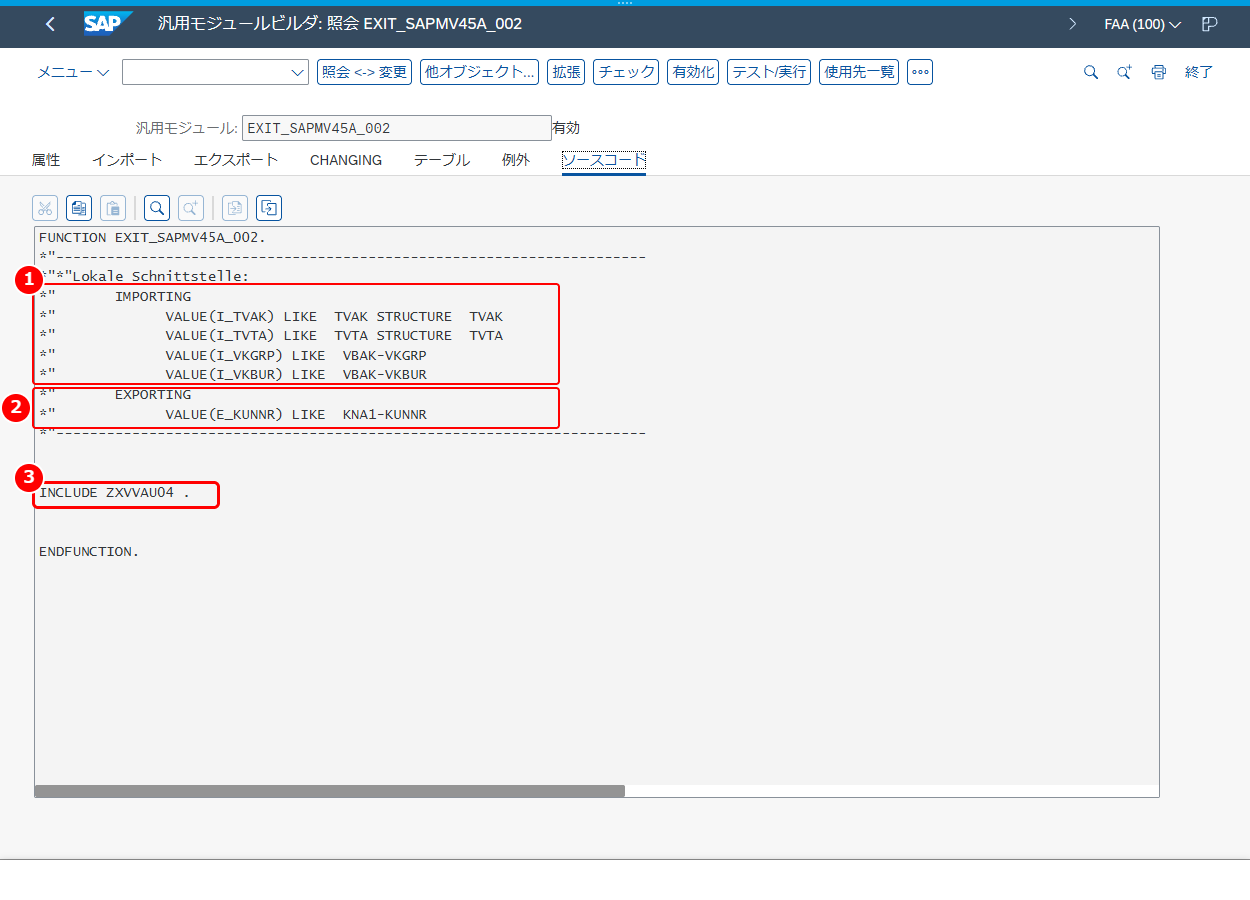Click the 有効 status text
1250x900 pixels.
pyautogui.click(x=566, y=128)
